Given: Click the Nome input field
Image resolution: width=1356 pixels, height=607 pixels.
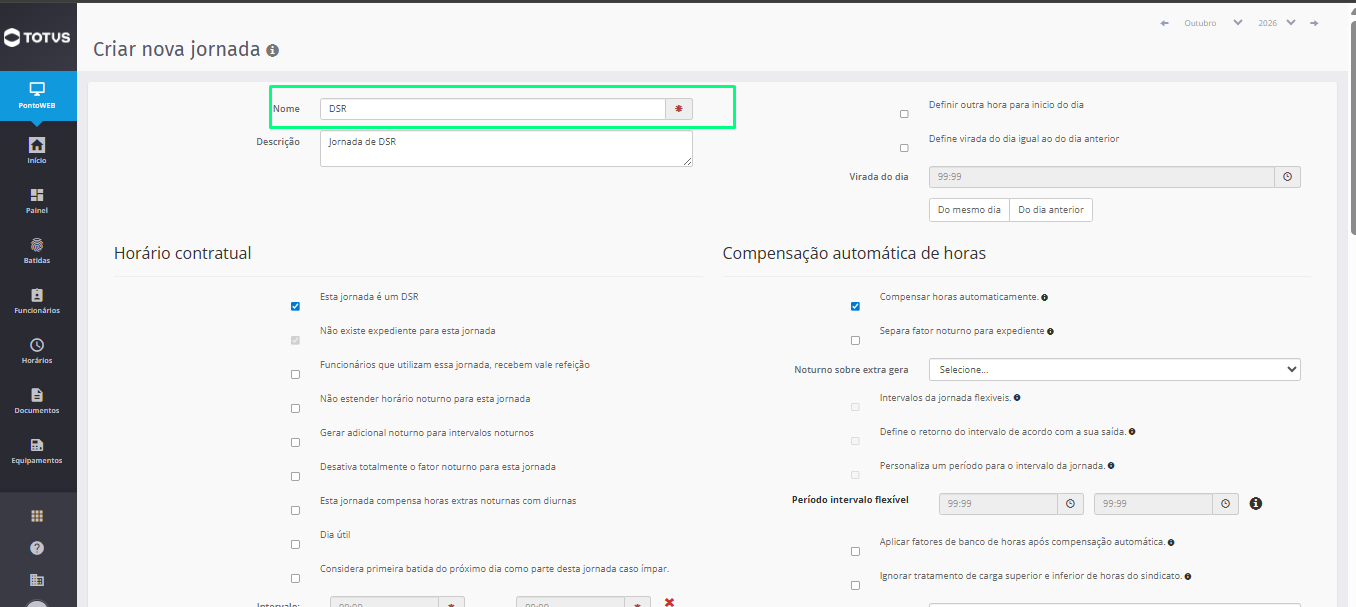Looking at the screenshot, I should 493,109.
